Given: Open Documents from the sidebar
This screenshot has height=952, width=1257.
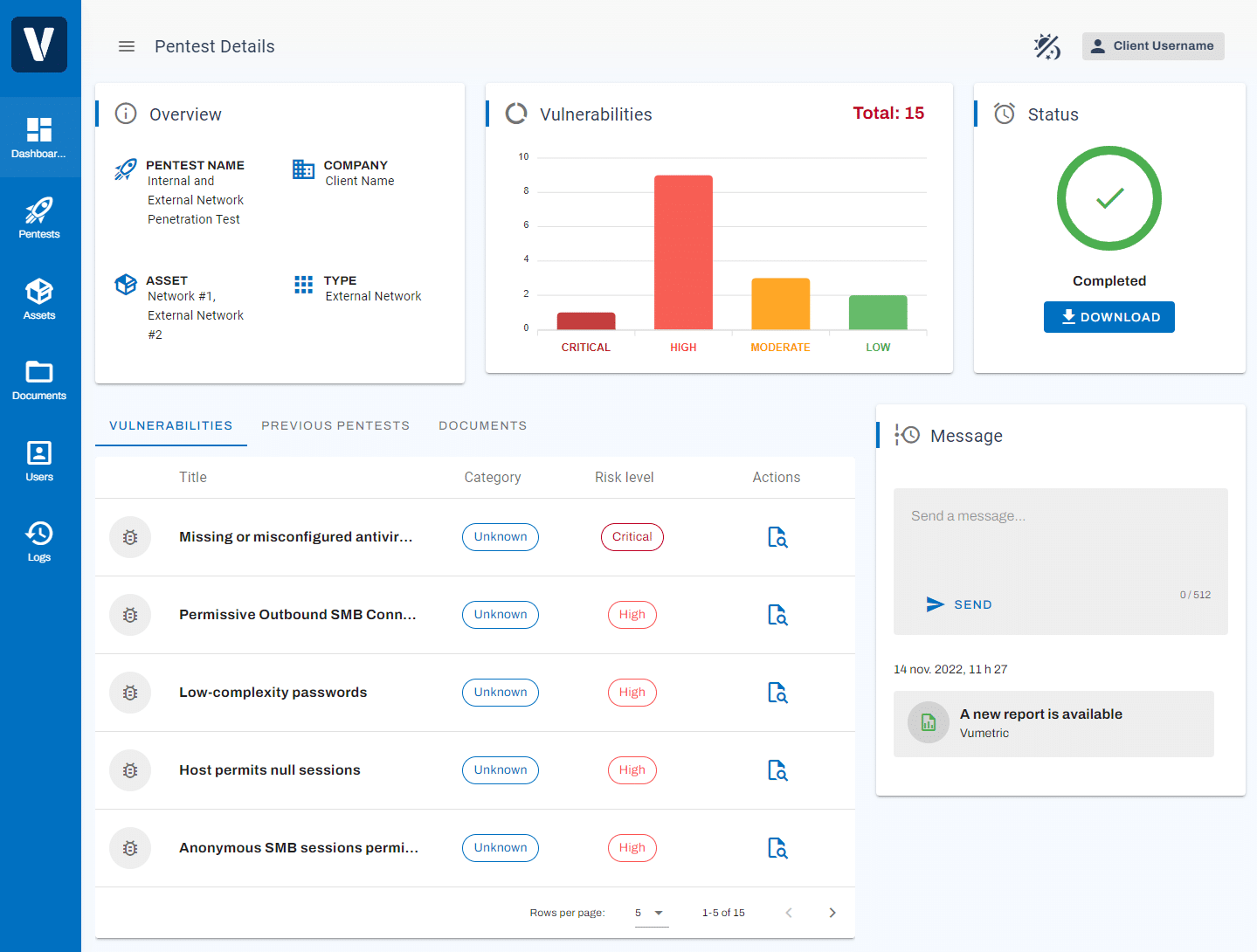Looking at the screenshot, I should (x=39, y=380).
